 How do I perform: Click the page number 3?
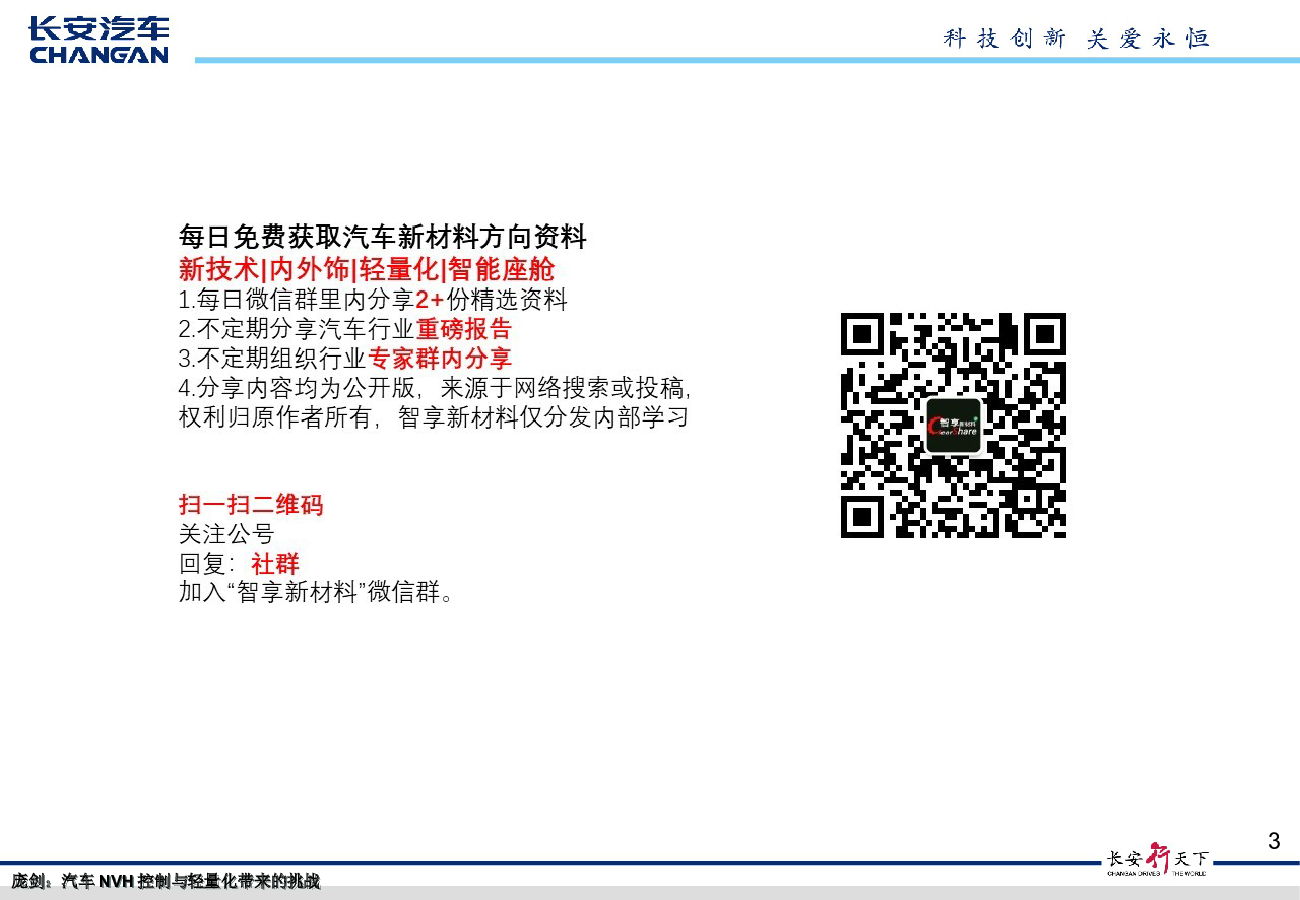[x=1273, y=841]
